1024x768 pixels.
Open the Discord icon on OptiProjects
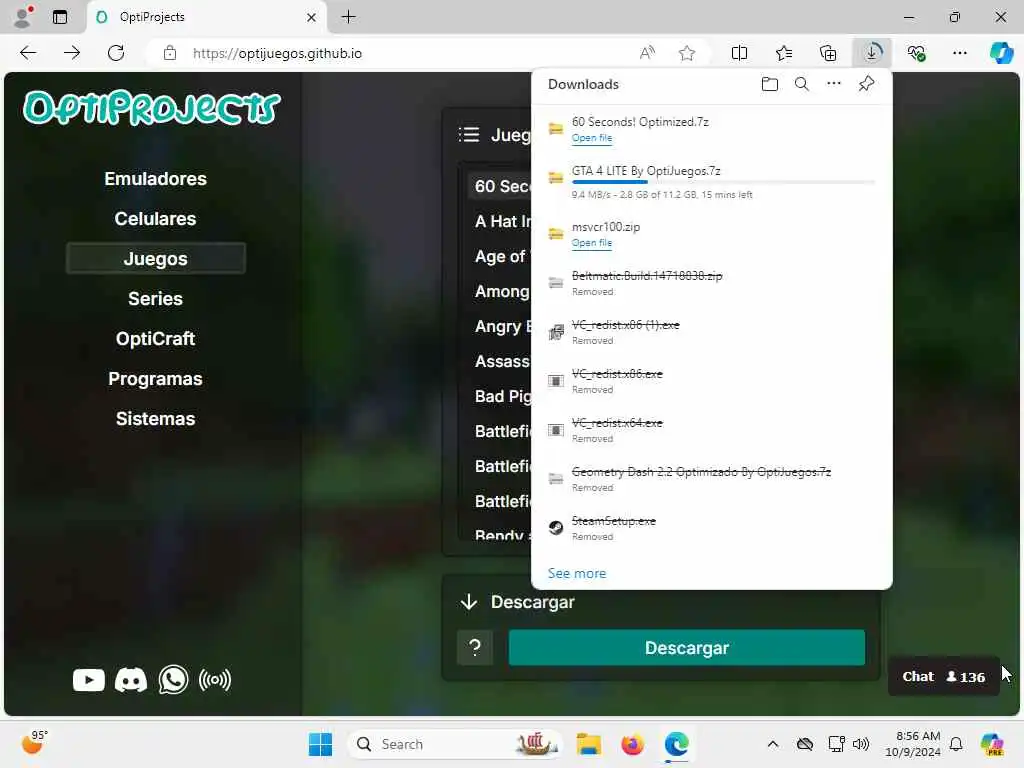tap(131, 680)
